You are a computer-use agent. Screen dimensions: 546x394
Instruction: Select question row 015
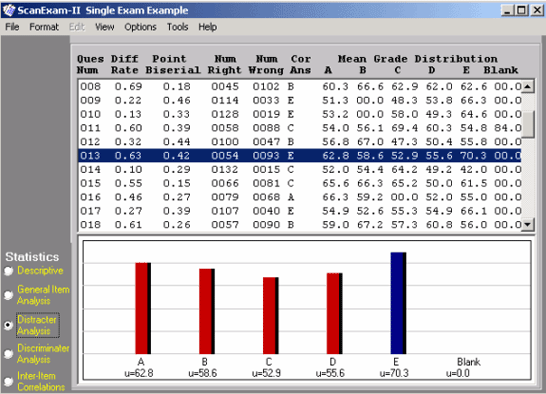(x=300, y=183)
